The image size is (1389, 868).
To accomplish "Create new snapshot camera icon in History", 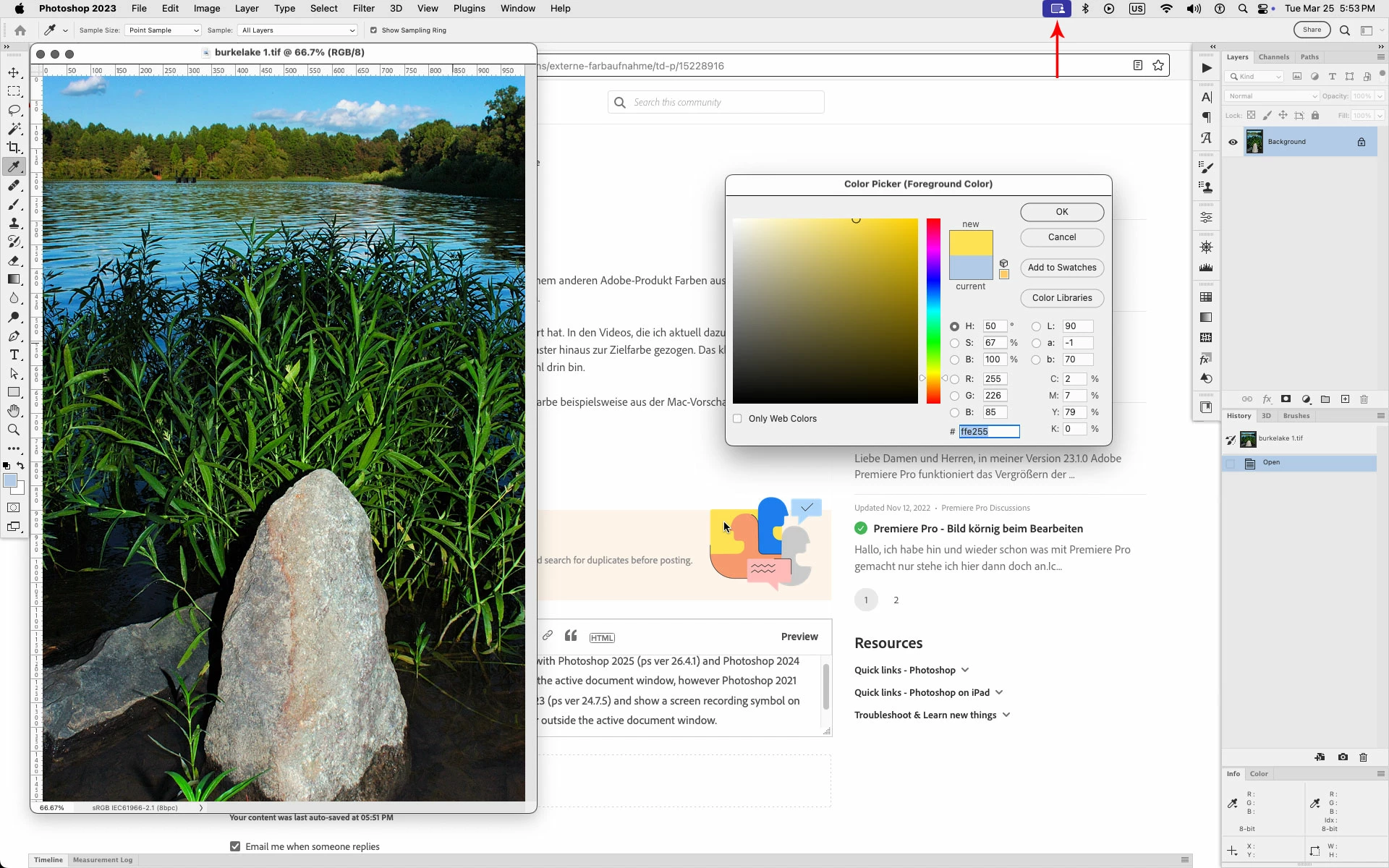I will (x=1343, y=757).
